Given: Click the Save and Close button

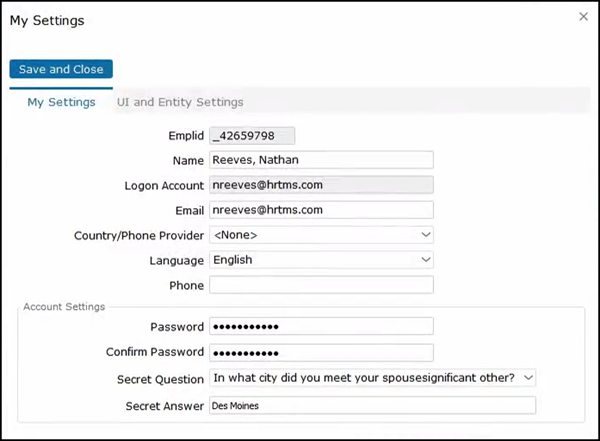Looking at the screenshot, I should [x=61, y=69].
